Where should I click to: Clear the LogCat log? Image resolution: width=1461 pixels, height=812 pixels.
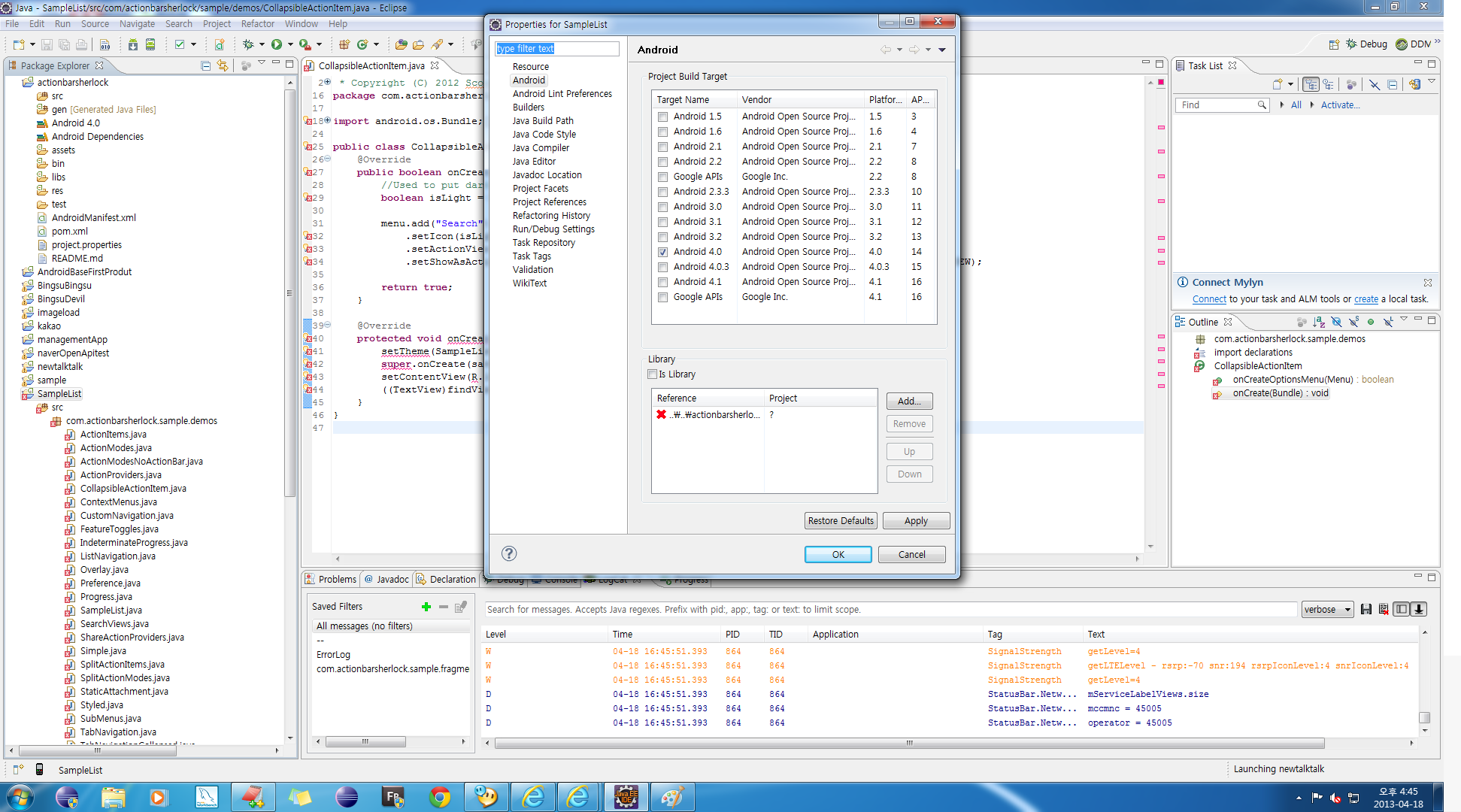[1384, 610]
